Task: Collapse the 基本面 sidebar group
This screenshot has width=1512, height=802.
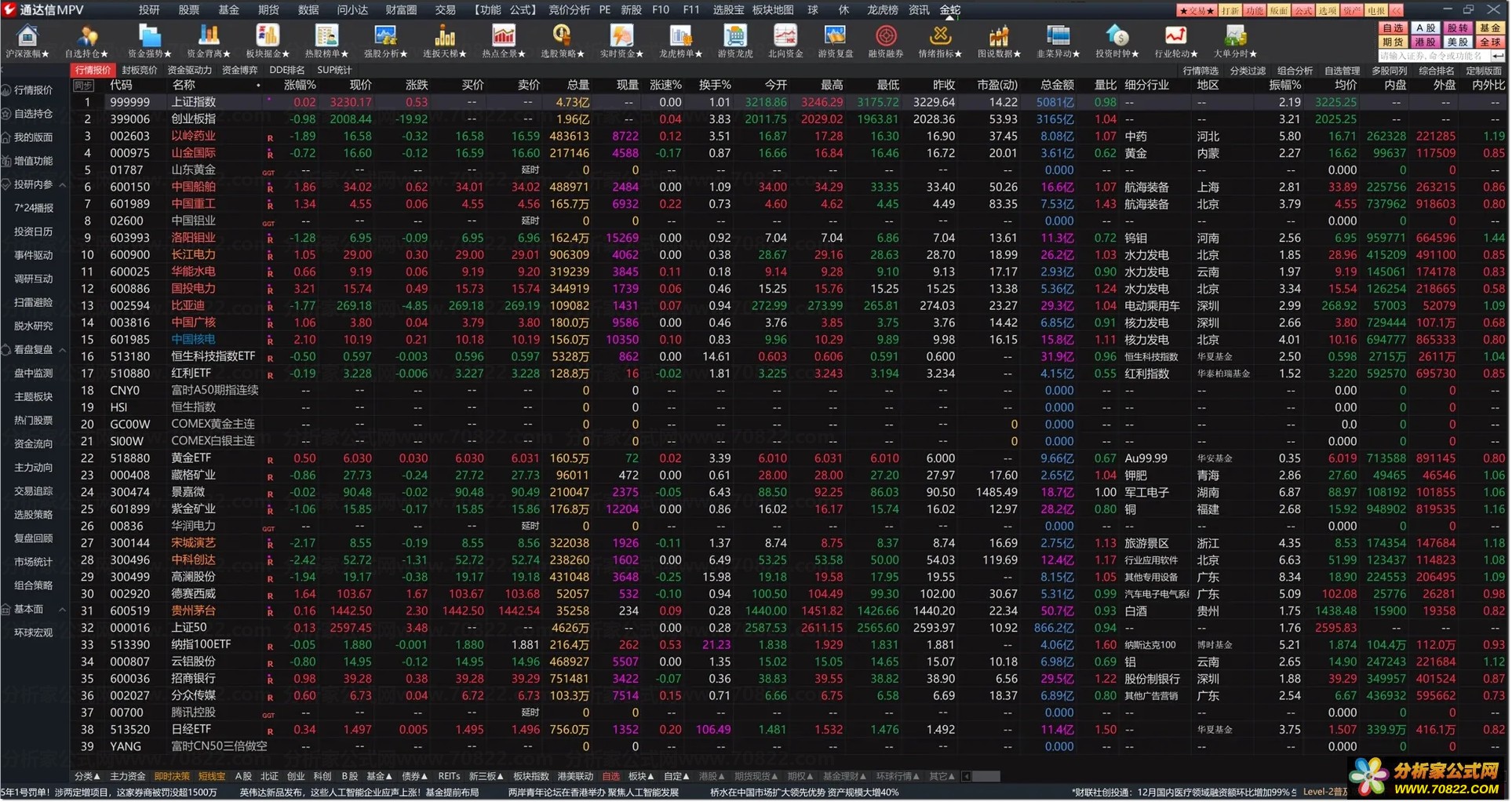Action: [63, 610]
